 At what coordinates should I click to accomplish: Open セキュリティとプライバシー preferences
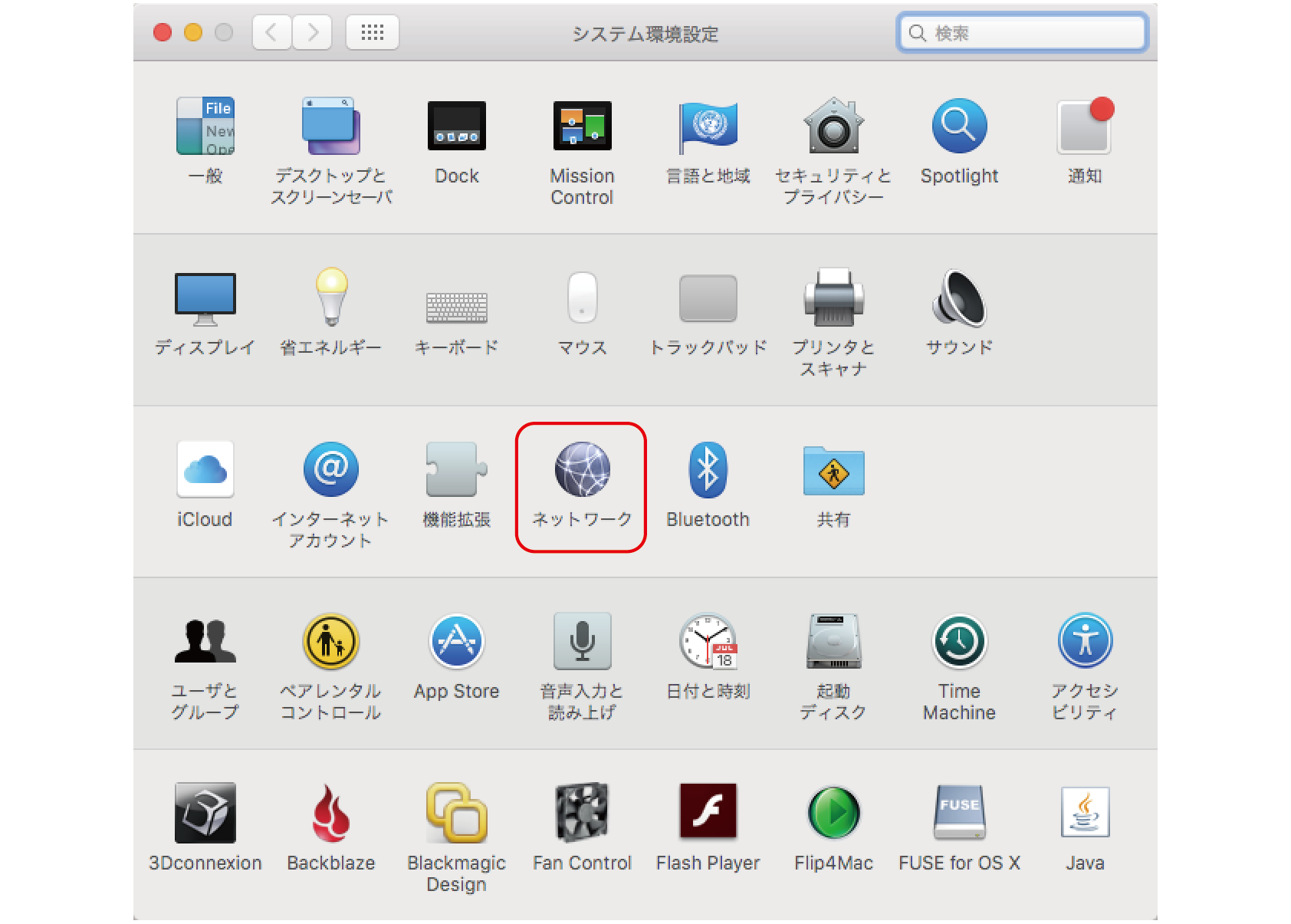(833, 127)
